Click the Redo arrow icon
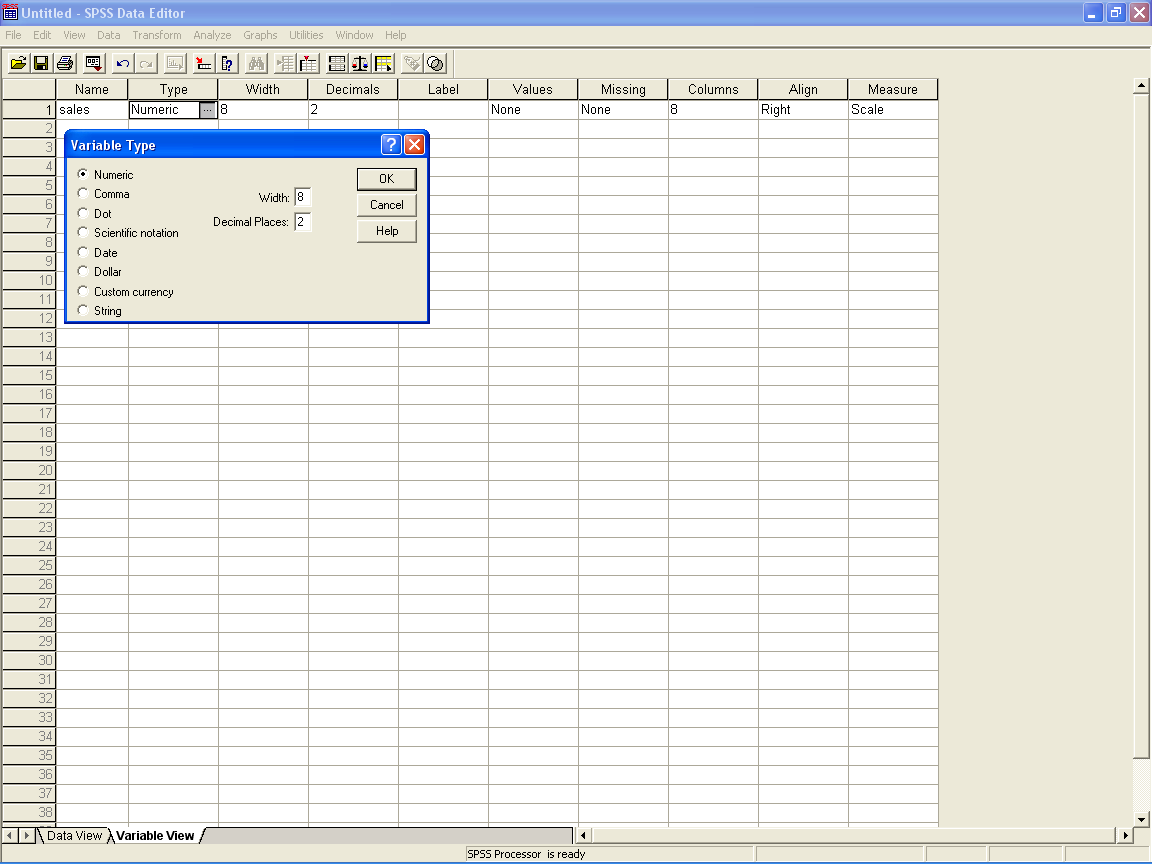This screenshot has width=1152, height=864. (x=146, y=64)
